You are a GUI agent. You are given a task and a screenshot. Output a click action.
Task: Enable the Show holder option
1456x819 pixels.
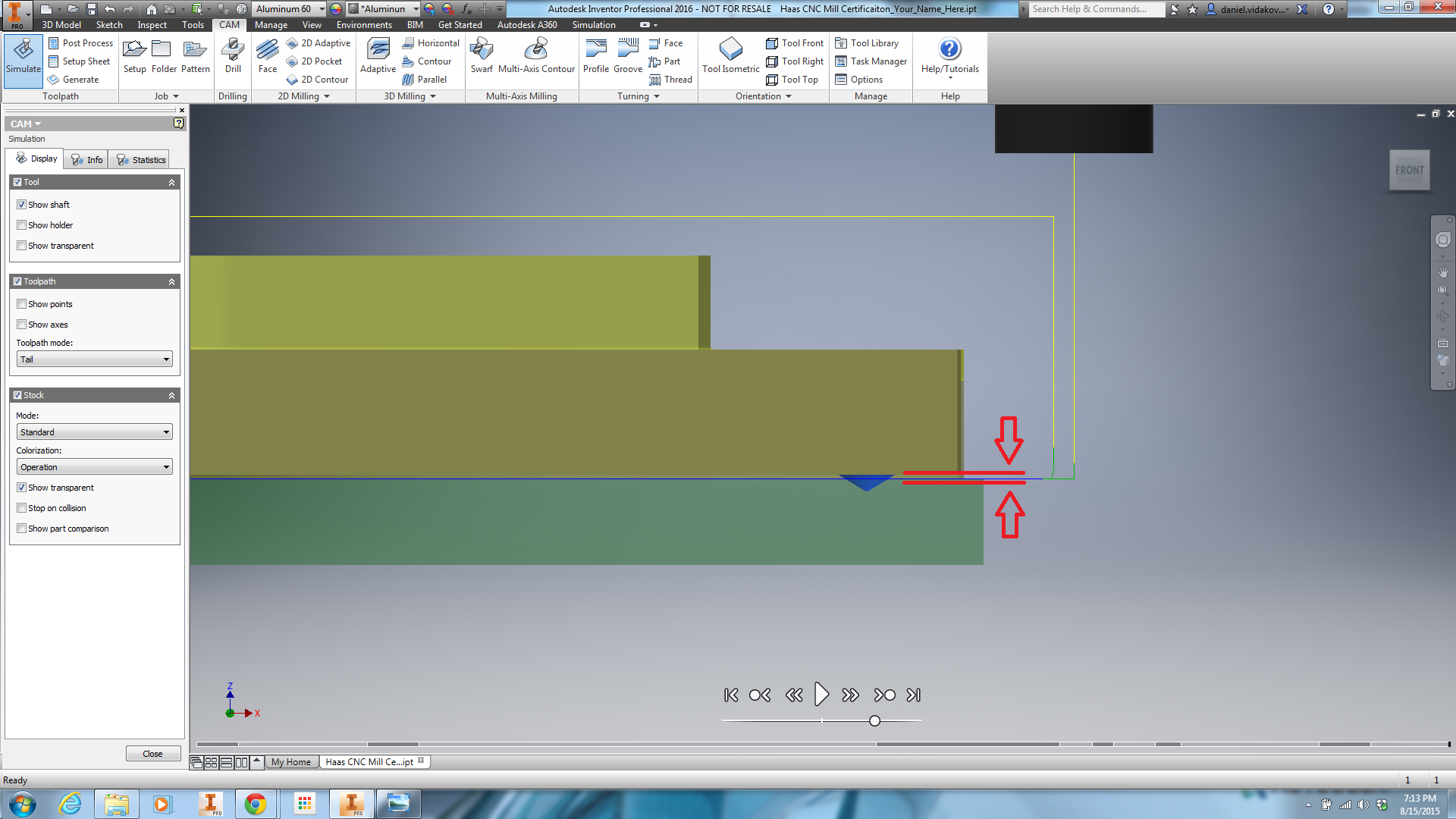22,224
